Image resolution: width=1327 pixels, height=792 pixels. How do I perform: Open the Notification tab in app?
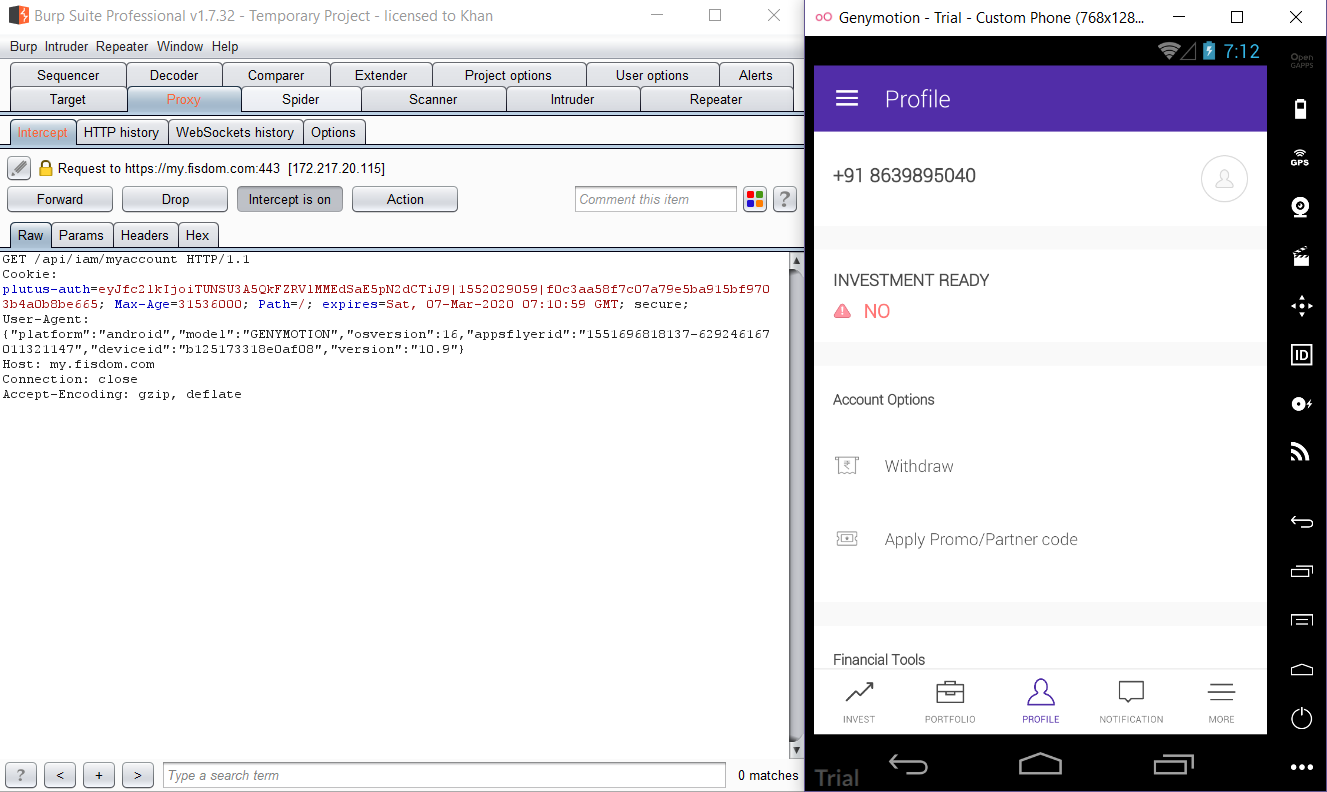[1131, 702]
